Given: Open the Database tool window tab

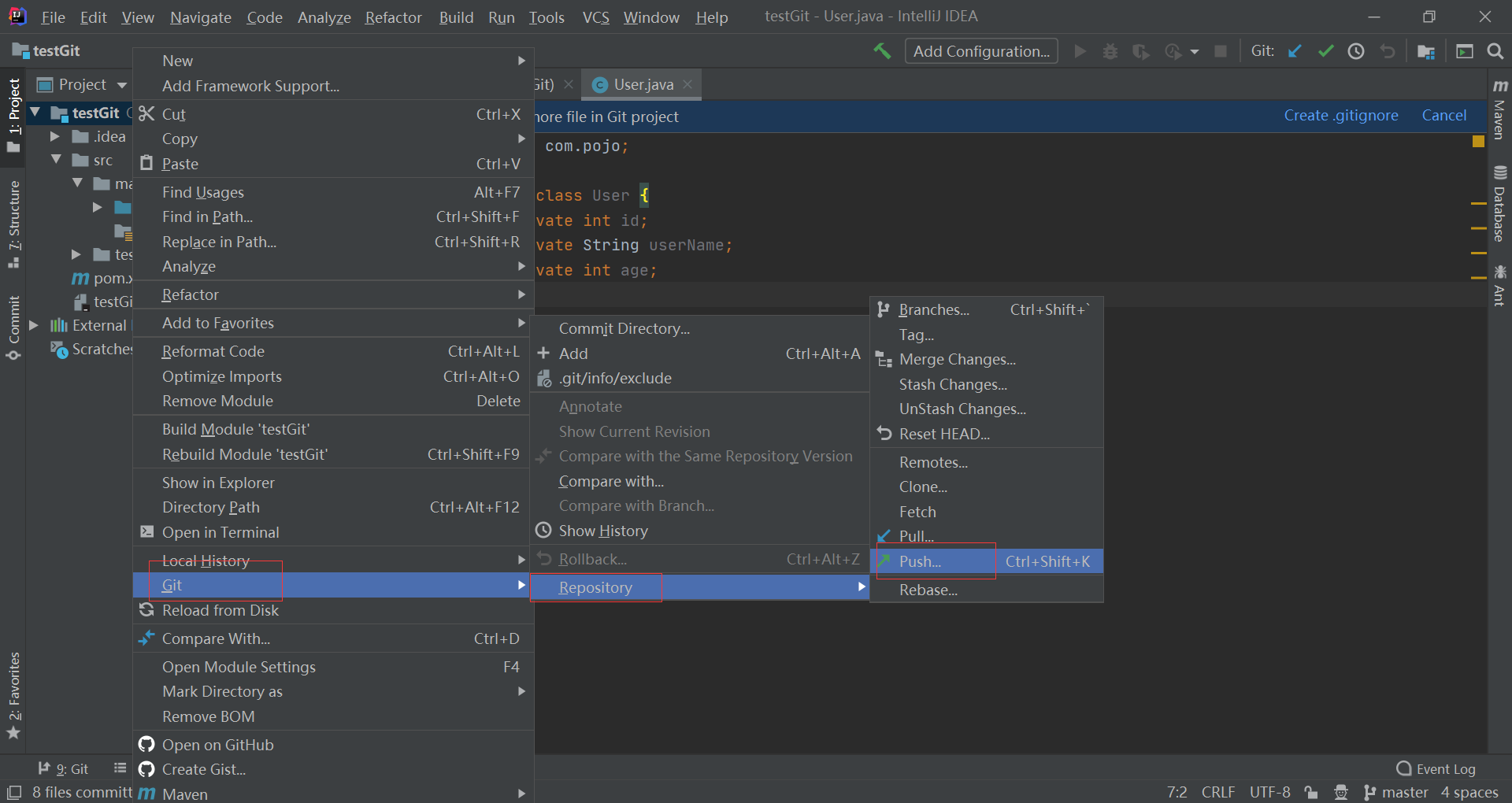Looking at the screenshot, I should pos(1499,205).
